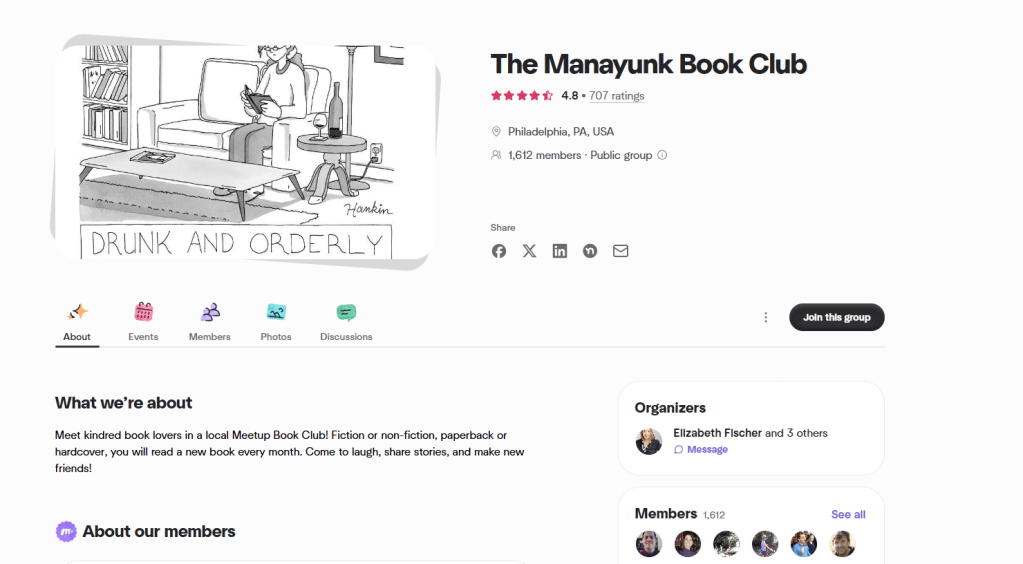Share group on Facebook icon
This screenshot has width=1023, height=564.
(x=498, y=251)
